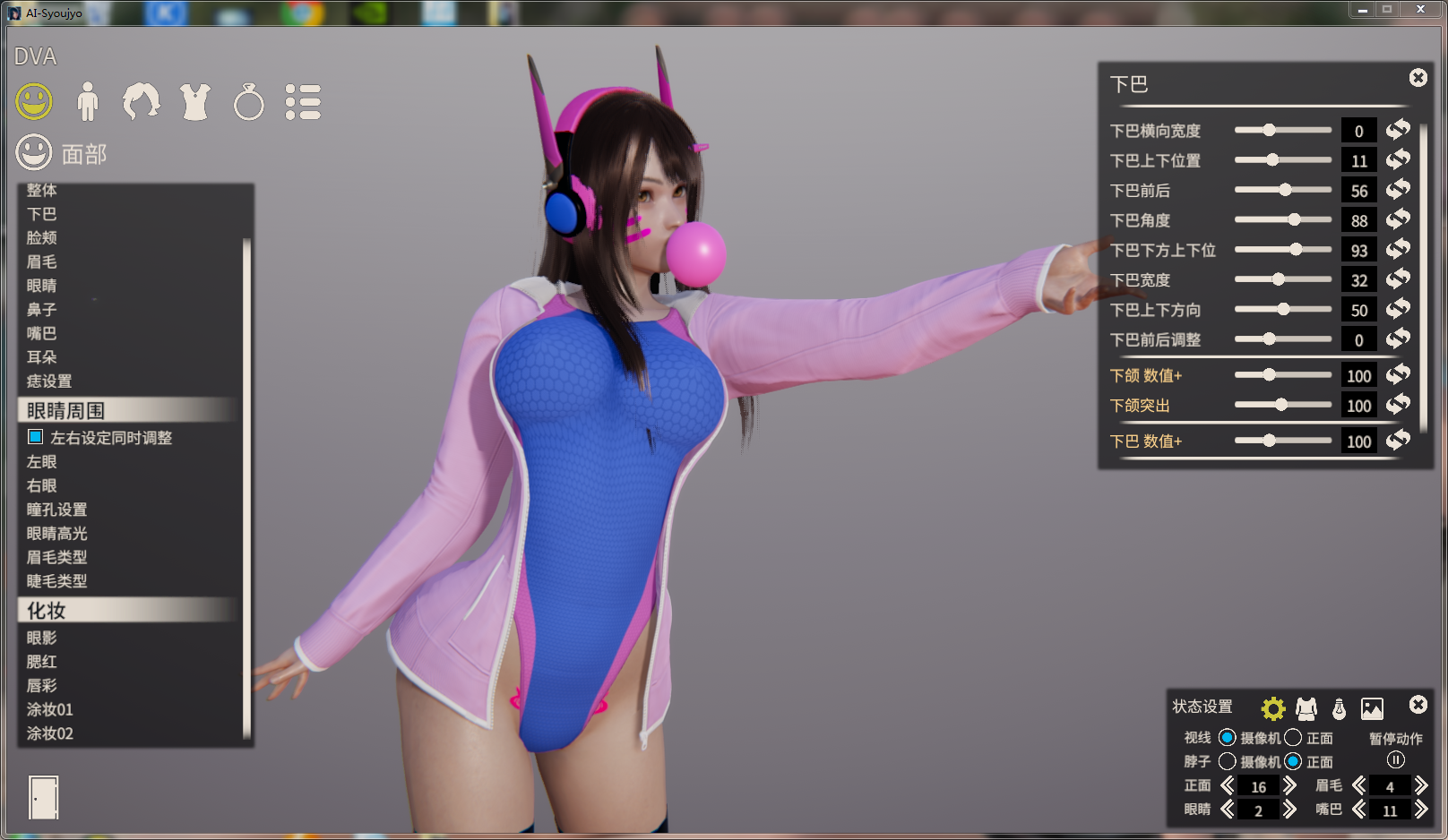Select the face category smiley icon
This screenshot has height=840, width=1448.
pos(34,102)
